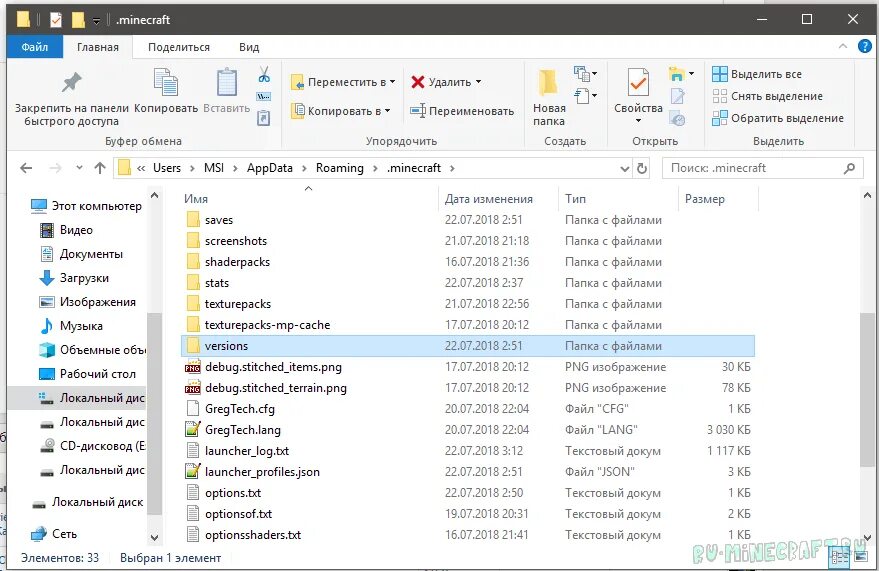
Task: Select the versions folder
Action: [469, 346]
